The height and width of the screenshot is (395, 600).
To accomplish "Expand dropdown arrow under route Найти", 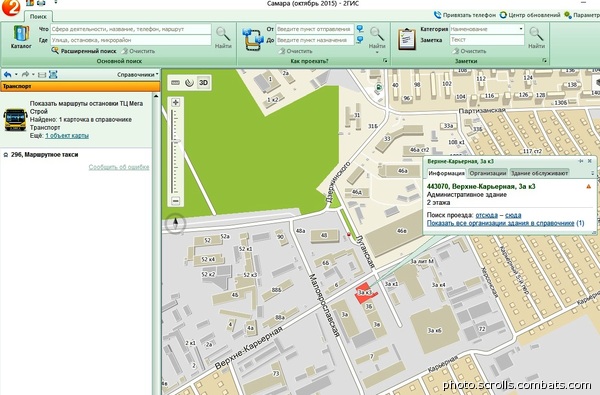I will pos(377,52).
